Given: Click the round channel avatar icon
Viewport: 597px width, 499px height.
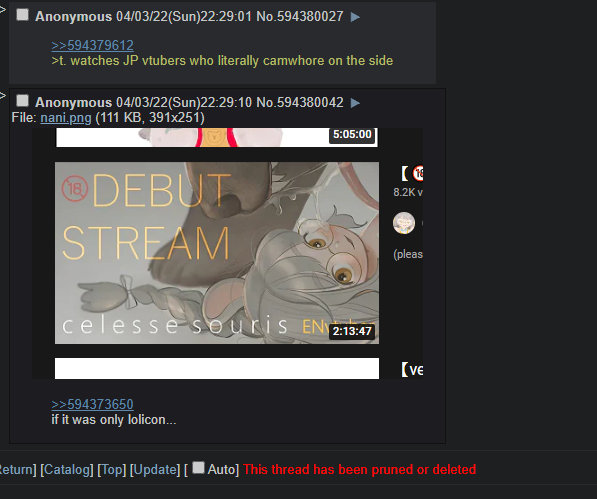Looking at the screenshot, I should pyautogui.click(x=404, y=223).
